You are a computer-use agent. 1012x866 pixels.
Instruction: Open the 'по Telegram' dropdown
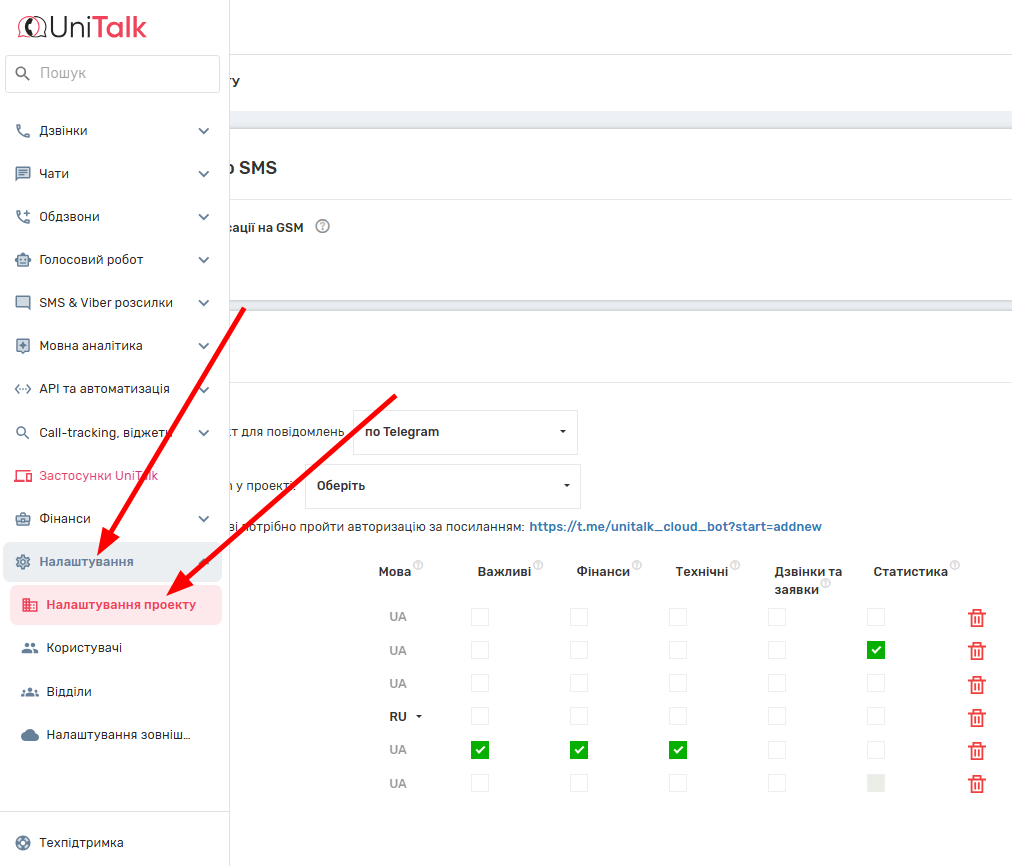click(465, 432)
